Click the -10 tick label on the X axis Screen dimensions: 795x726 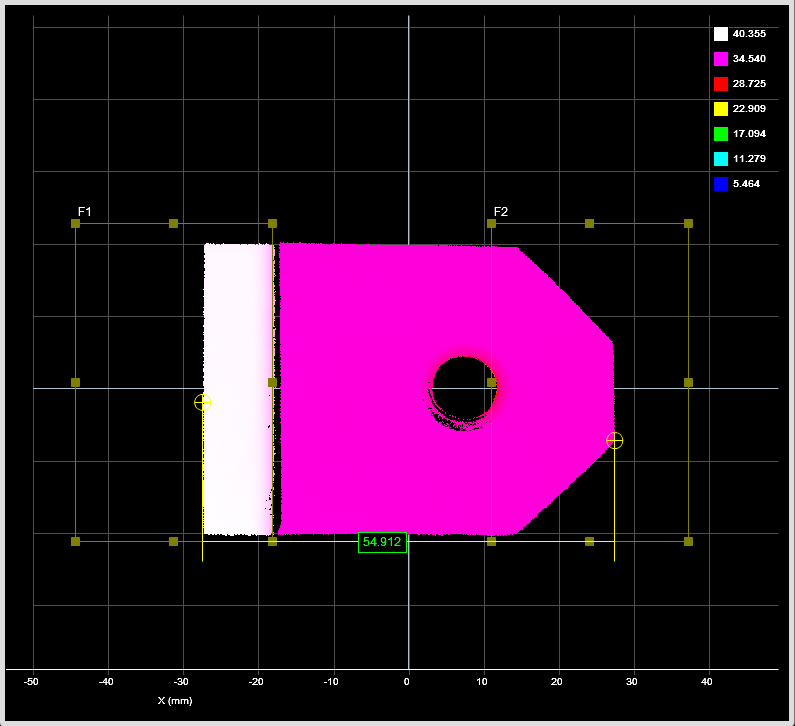[332, 682]
